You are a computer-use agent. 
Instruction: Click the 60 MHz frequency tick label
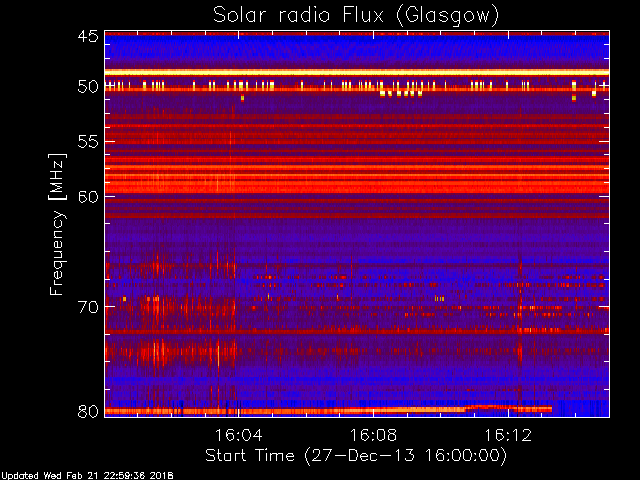[x=87, y=197]
